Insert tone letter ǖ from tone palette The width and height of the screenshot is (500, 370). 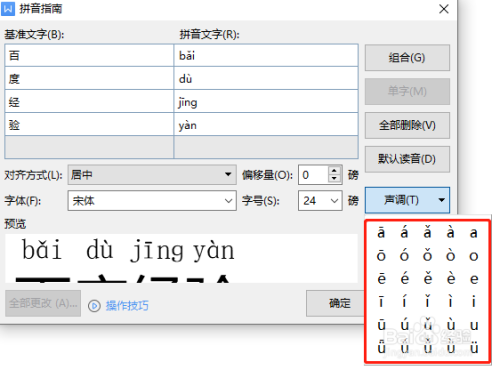(381, 347)
